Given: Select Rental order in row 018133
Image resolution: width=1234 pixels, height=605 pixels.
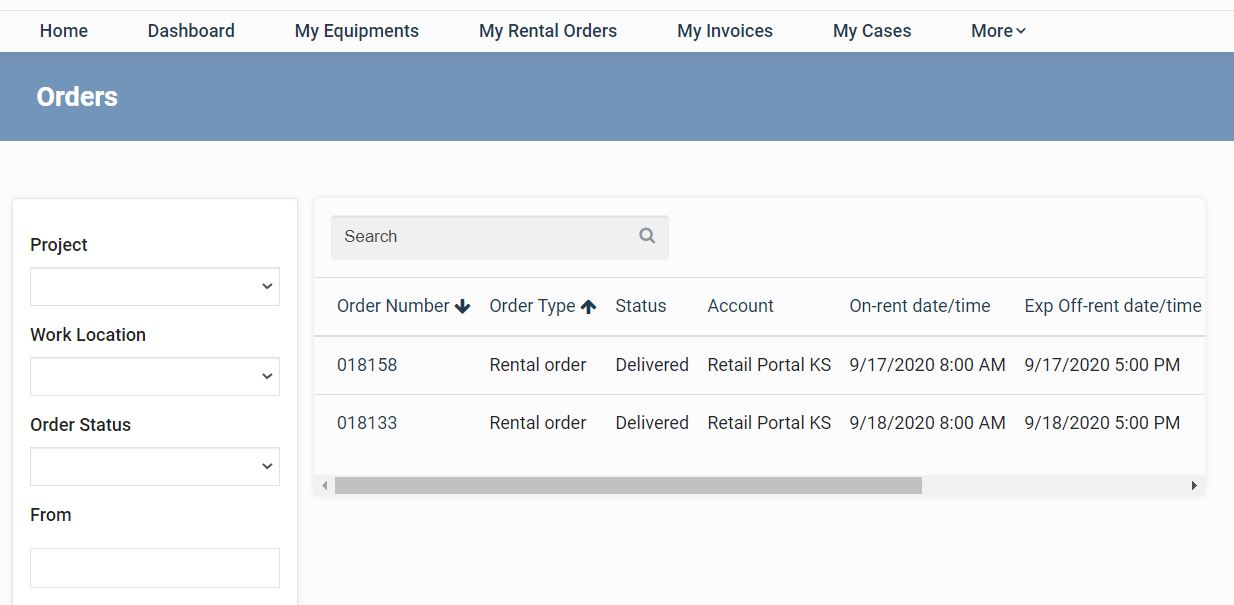Looking at the screenshot, I should [538, 423].
